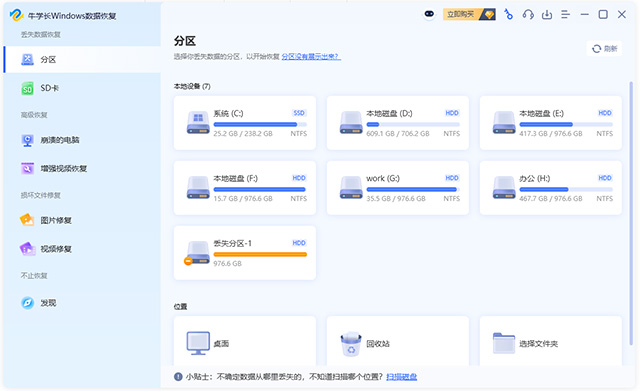The image size is (640, 391).
Task: Click the disk icon for 办公 (H:)
Action: tap(504, 188)
